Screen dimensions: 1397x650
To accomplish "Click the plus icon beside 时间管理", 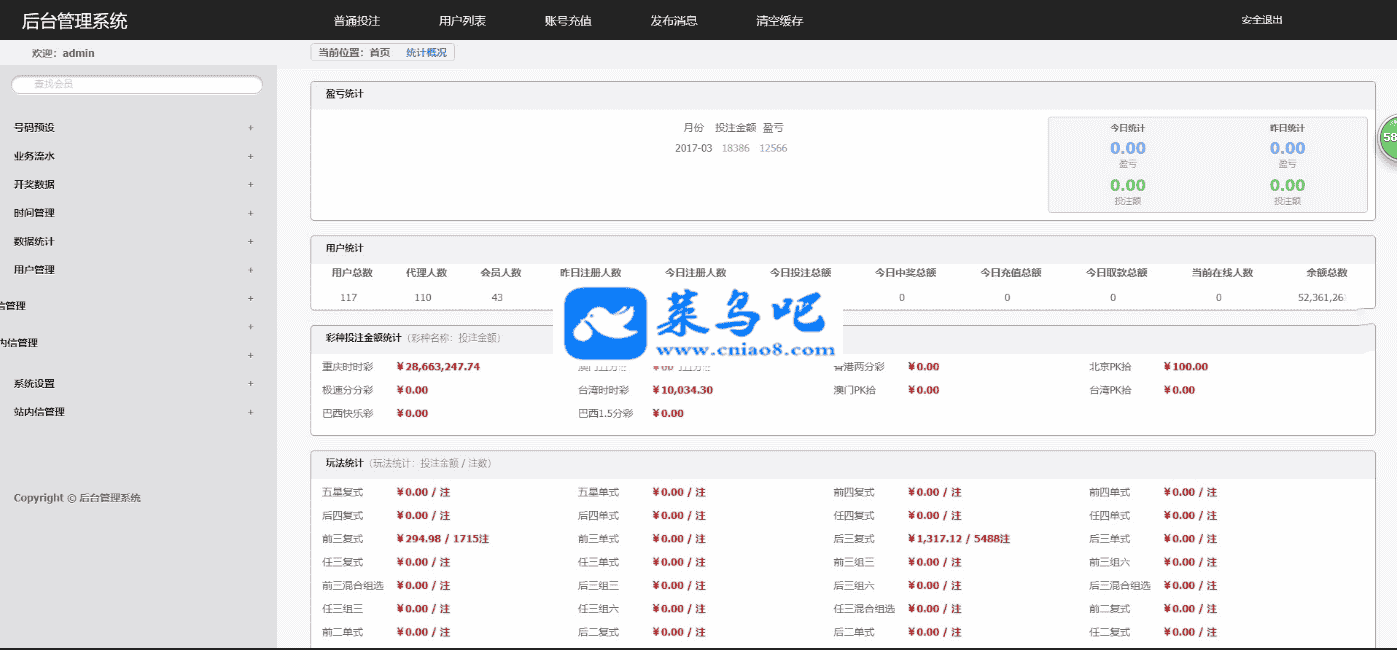I will (250, 213).
